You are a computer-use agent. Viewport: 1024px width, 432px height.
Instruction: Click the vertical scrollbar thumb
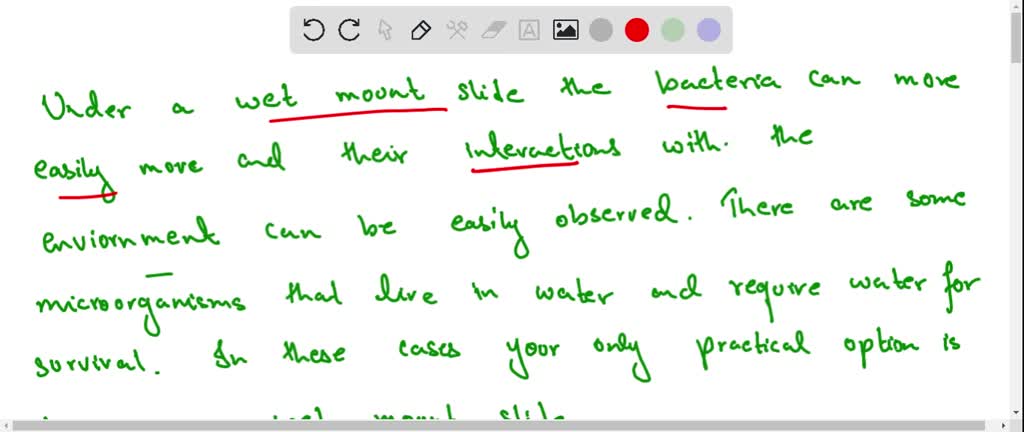(1017, 37)
